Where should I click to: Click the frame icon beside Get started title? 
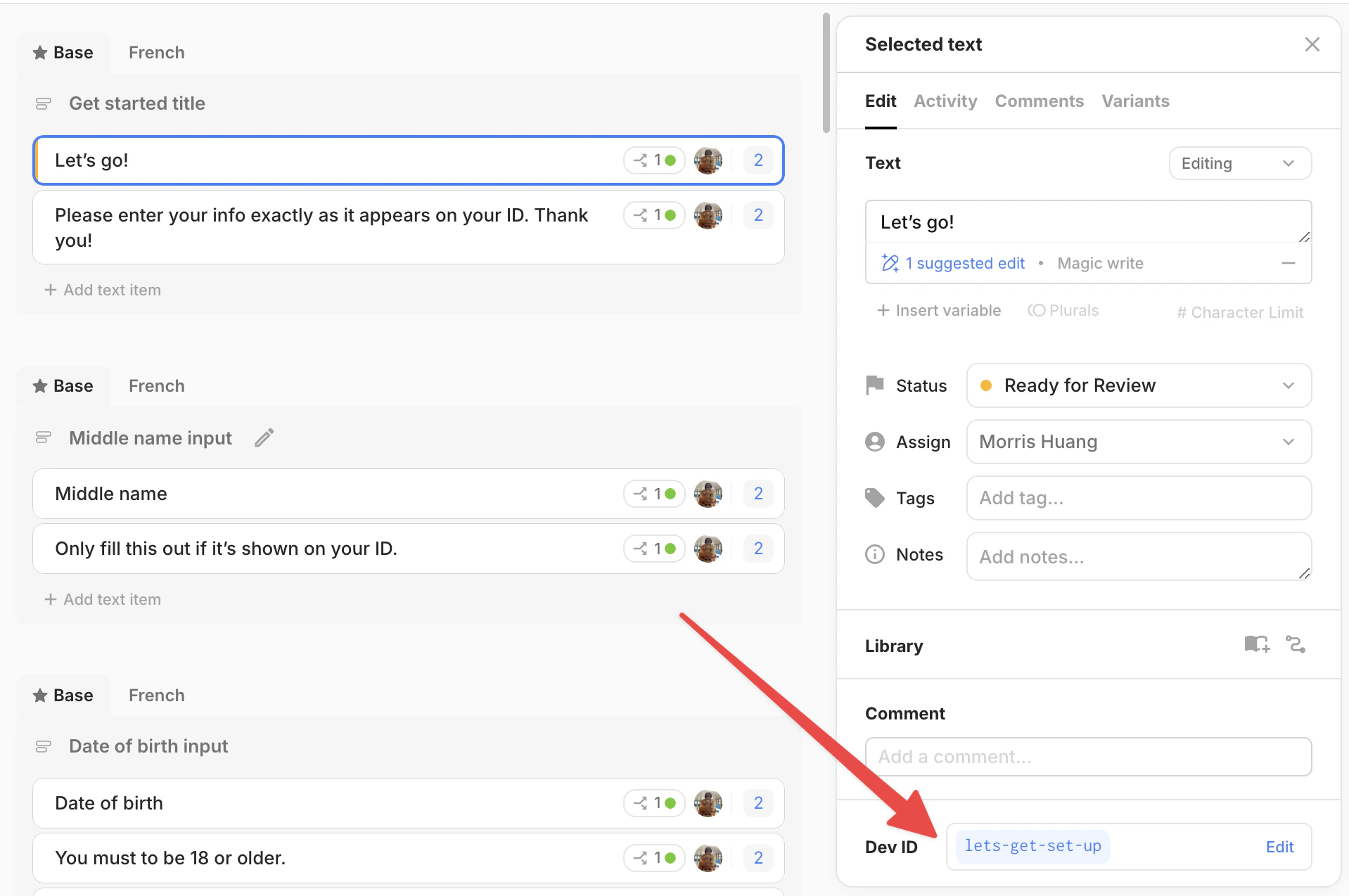pos(43,103)
